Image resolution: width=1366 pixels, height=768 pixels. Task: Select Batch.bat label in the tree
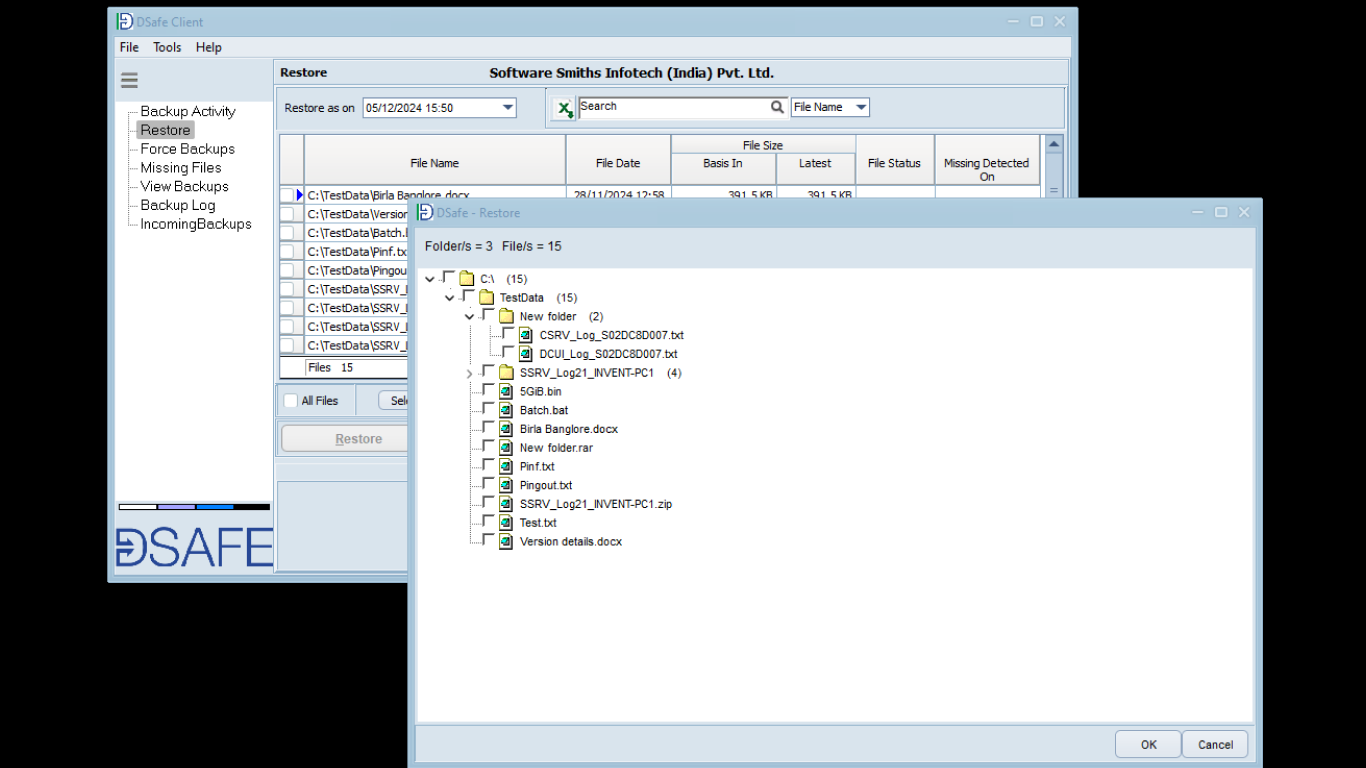[544, 410]
